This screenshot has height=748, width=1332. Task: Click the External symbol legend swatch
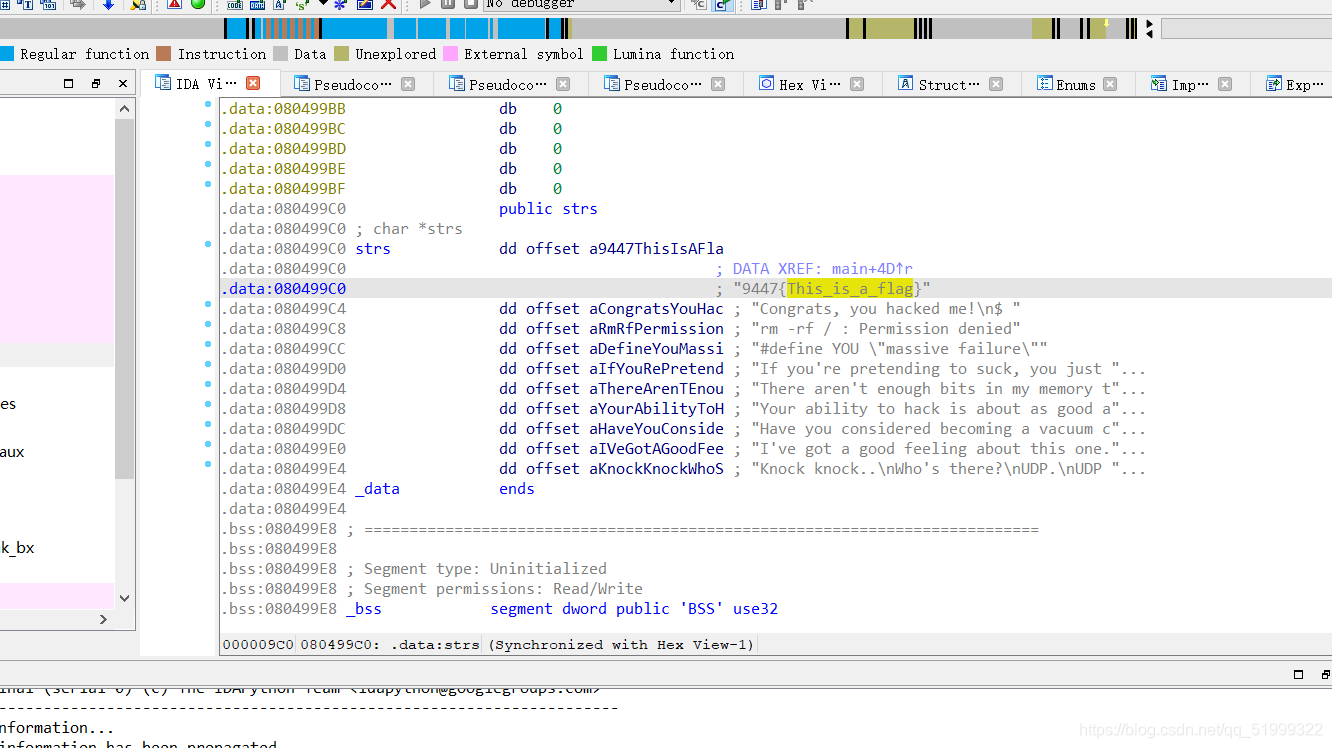coord(451,54)
